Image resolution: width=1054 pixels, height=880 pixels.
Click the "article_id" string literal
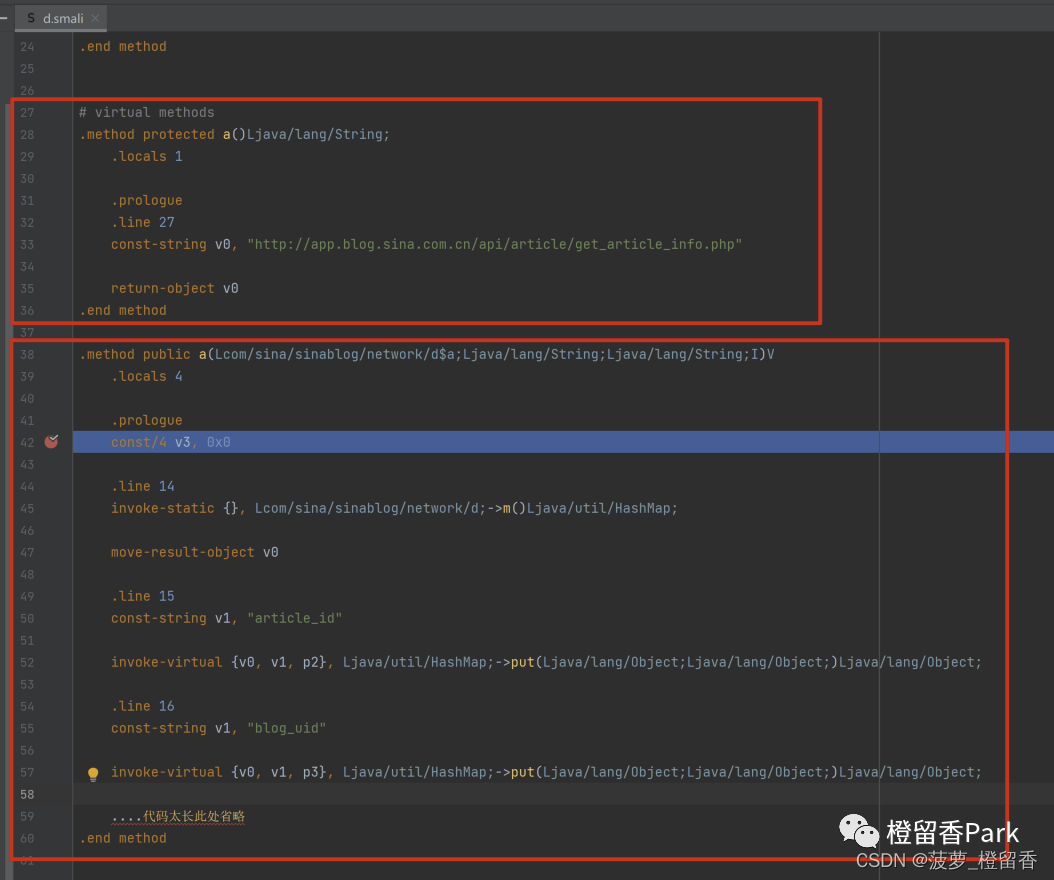pyautogui.click(x=294, y=618)
